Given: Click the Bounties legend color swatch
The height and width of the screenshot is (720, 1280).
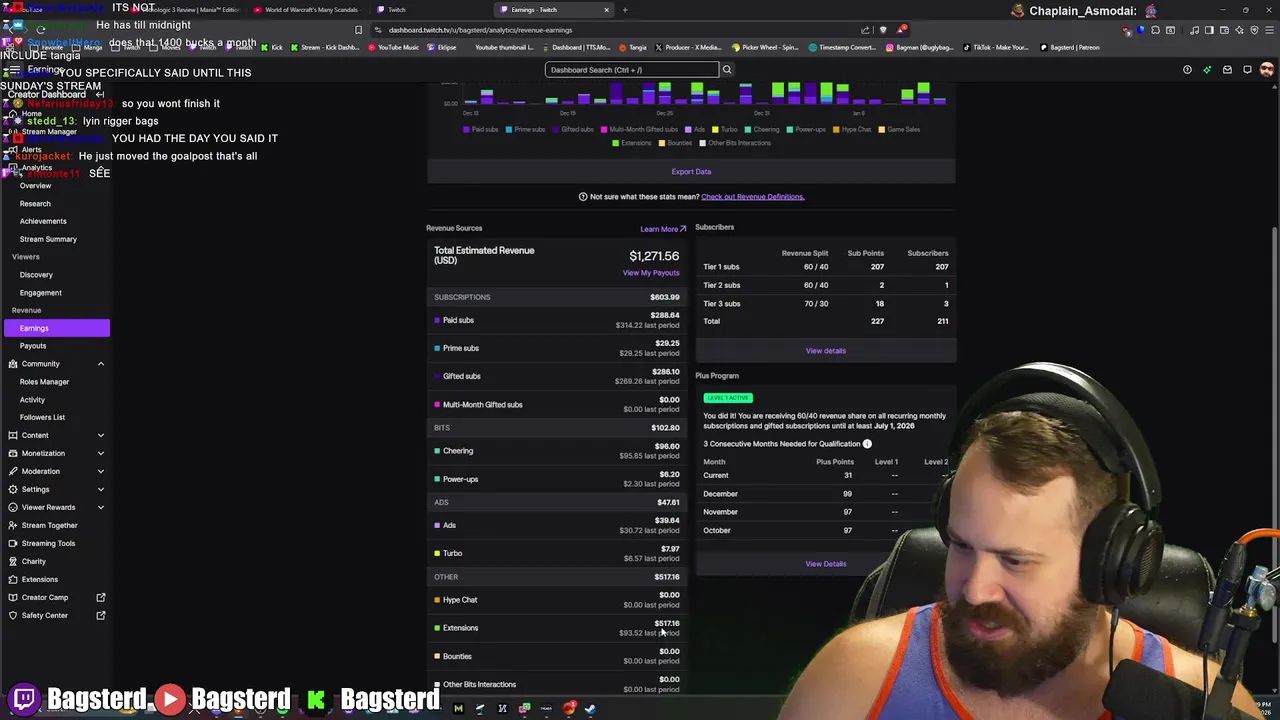Looking at the screenshot, I should (x=663, y=143).
